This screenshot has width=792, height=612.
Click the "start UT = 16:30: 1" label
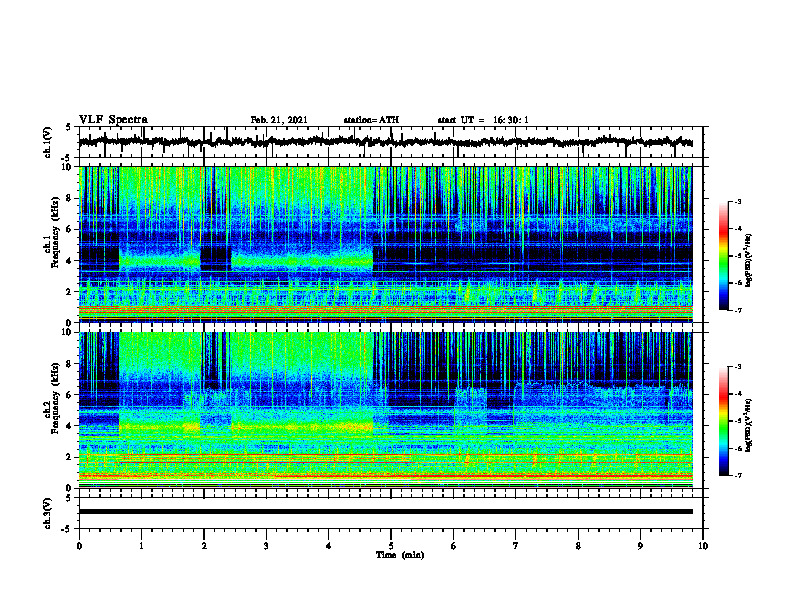483,120
